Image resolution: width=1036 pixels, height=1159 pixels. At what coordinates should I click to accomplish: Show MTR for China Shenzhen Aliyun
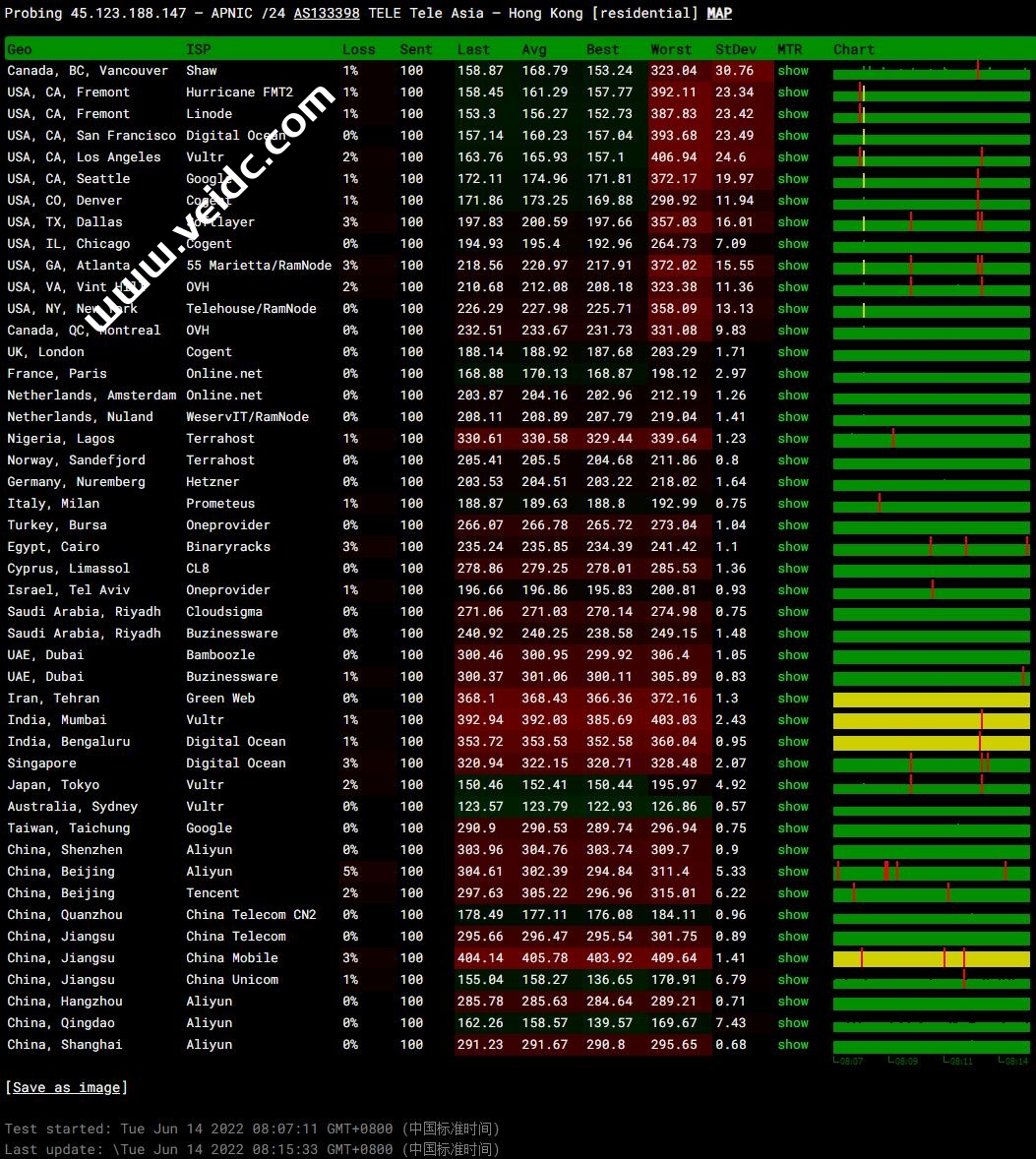click(793, 850)
